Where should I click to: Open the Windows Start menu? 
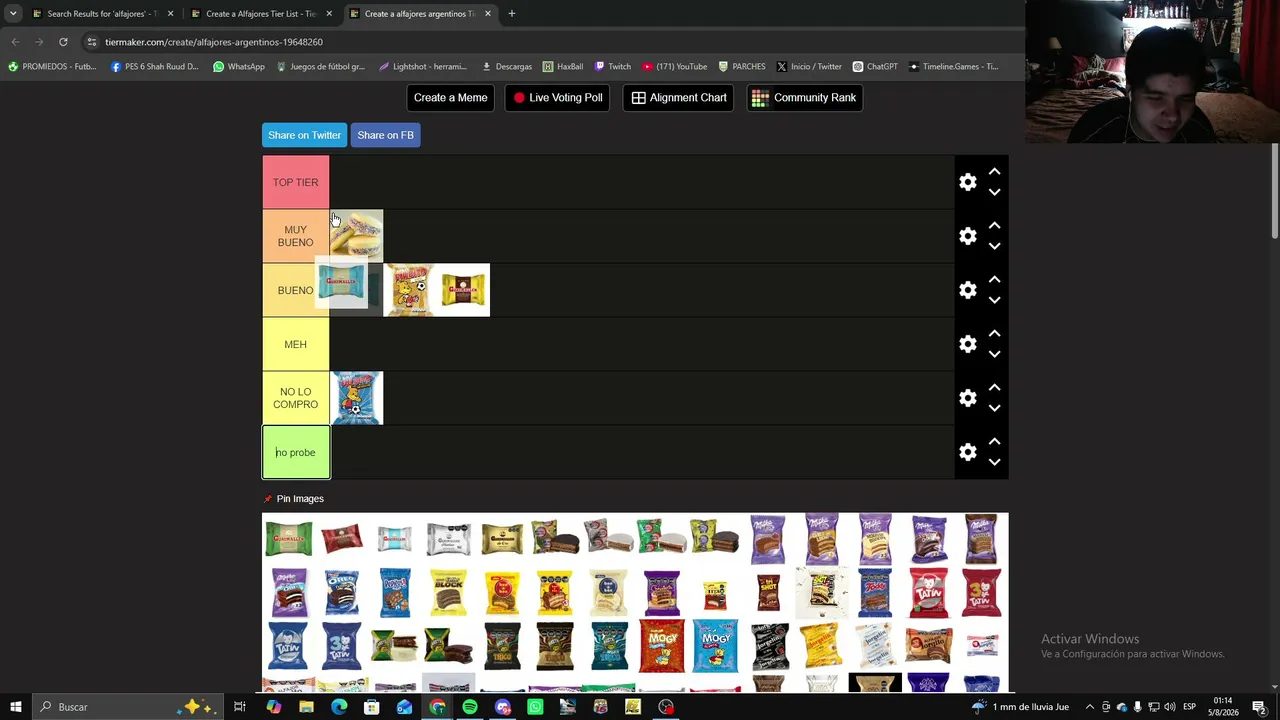point(15,707)
